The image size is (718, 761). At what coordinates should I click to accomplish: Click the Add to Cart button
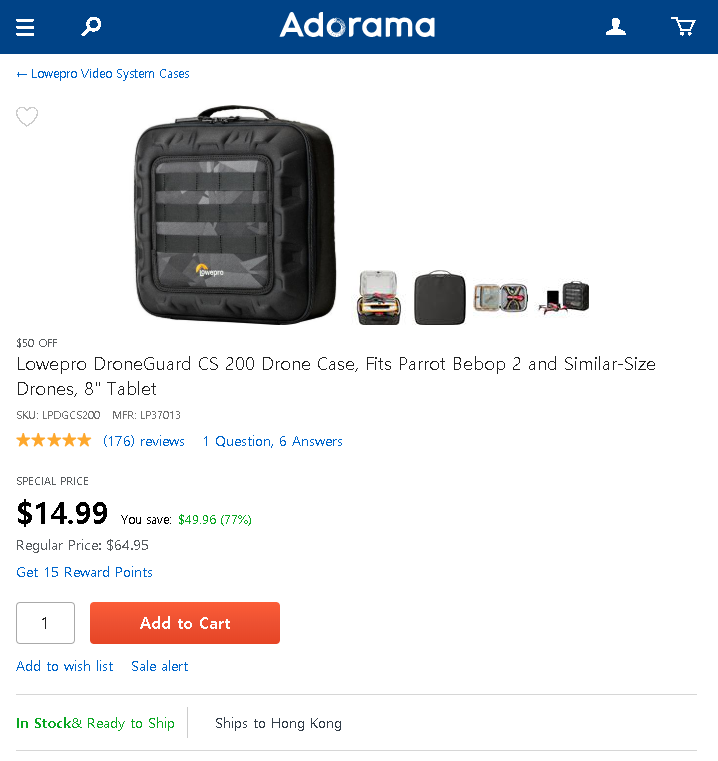coord(185,623)
